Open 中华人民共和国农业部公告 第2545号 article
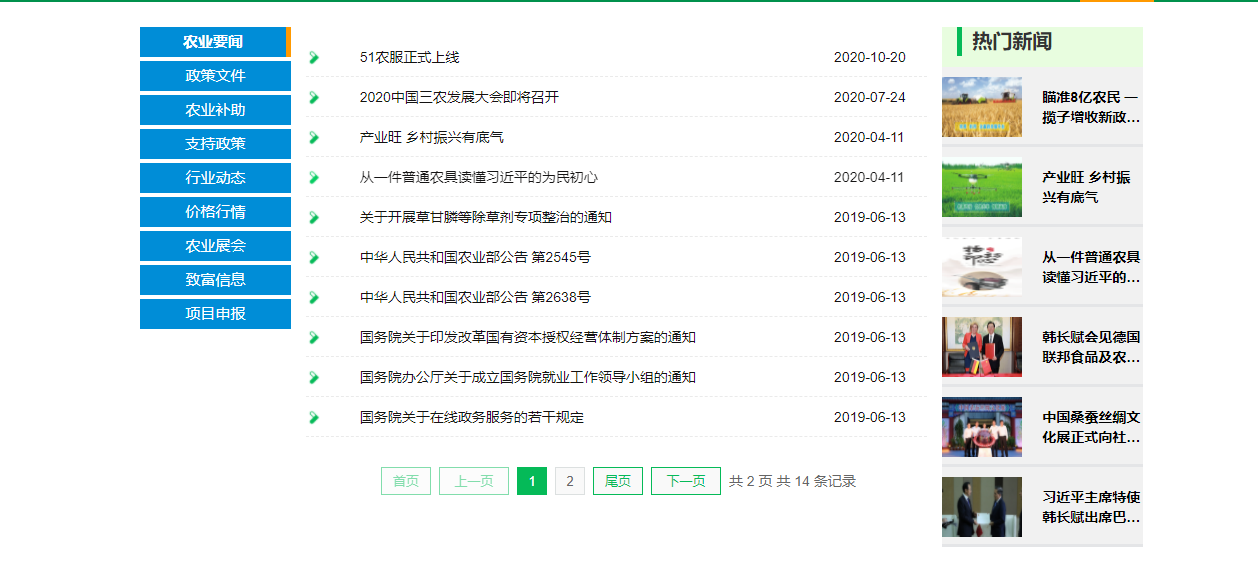This screenshot has height=574, width=1258. [x=475, y=258]
